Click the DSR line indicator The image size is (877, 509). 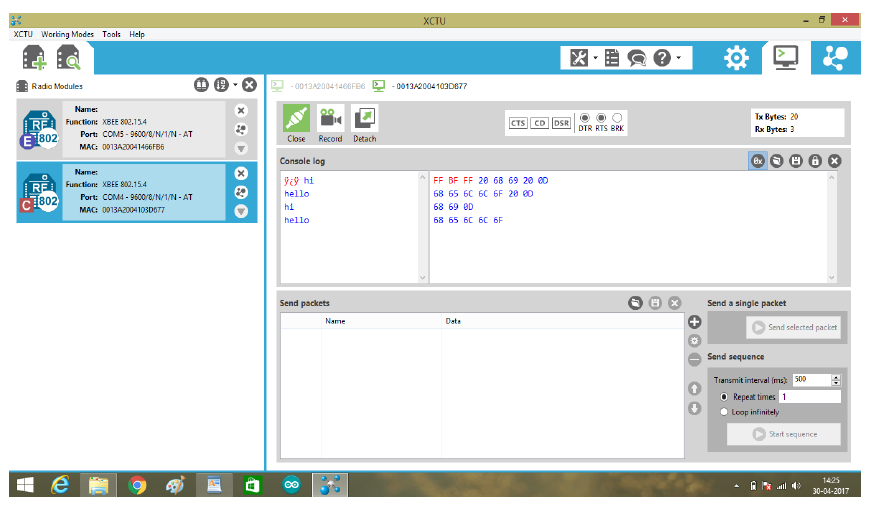point(561,123)
